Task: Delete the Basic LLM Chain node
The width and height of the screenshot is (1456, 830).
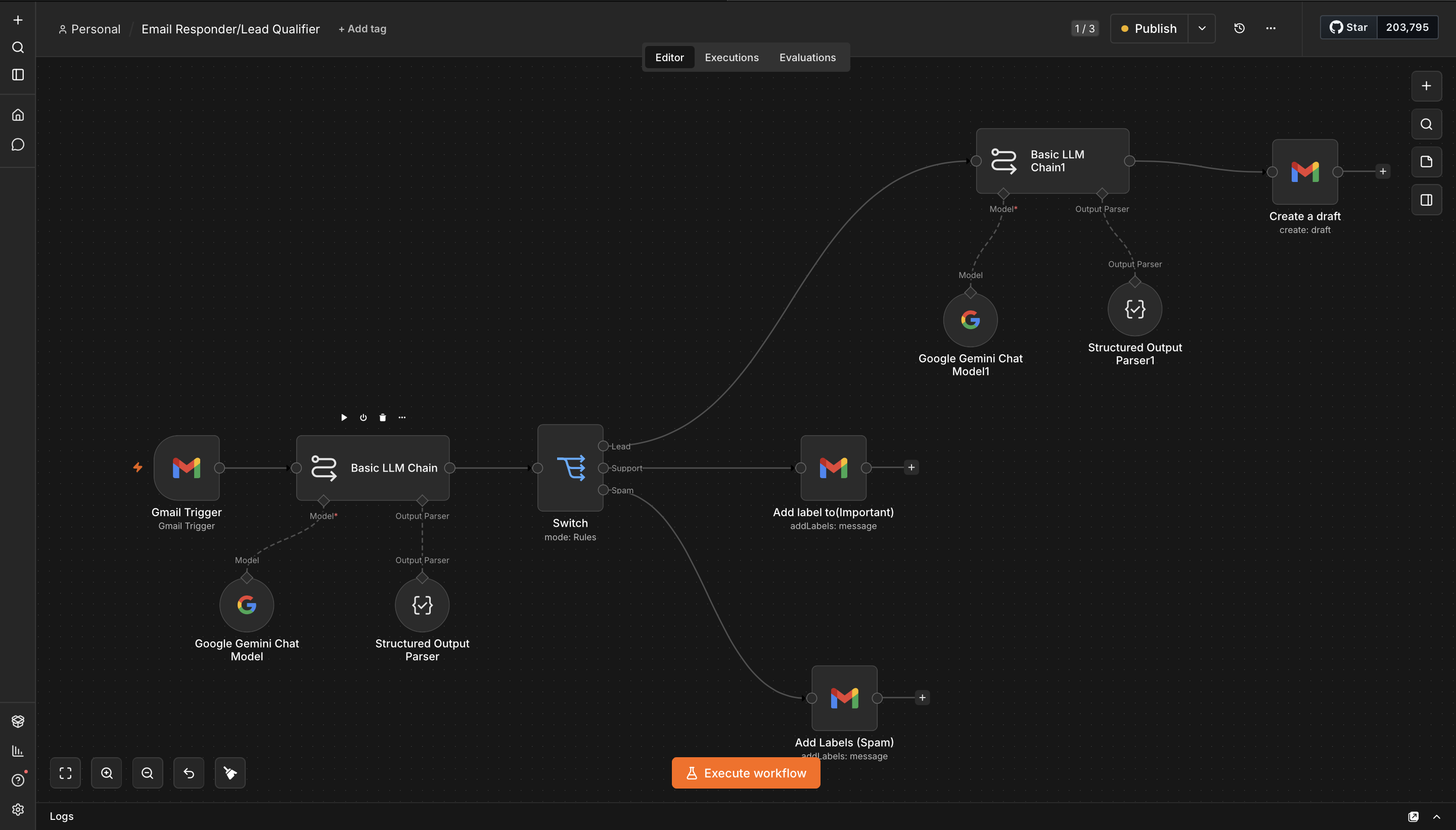Action: (383, 418)
